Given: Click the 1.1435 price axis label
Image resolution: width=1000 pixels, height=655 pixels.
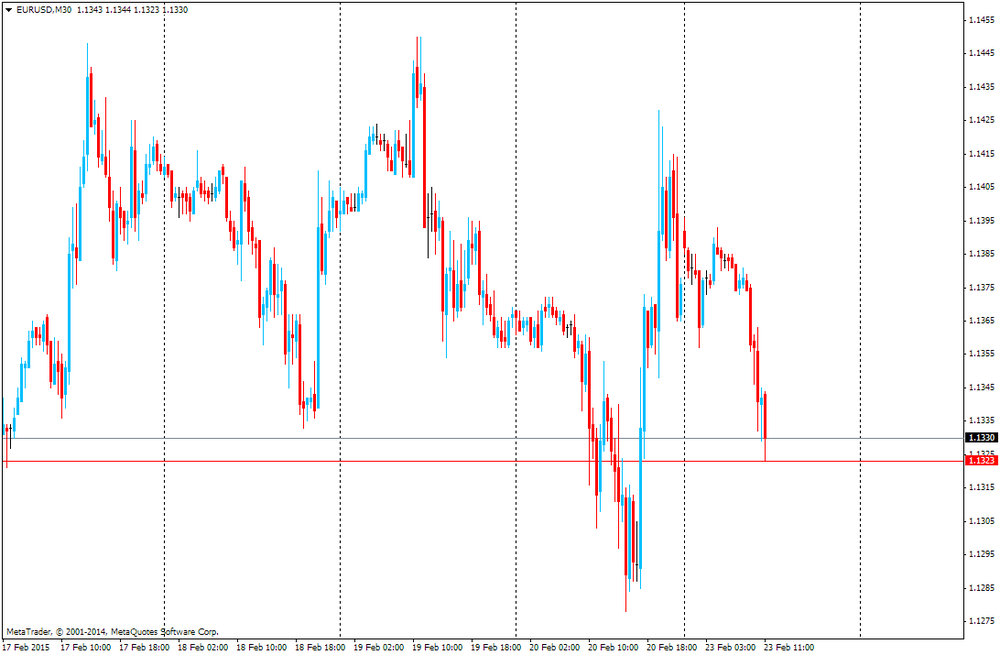Looking at the screenshot, I should pos(982,87).
